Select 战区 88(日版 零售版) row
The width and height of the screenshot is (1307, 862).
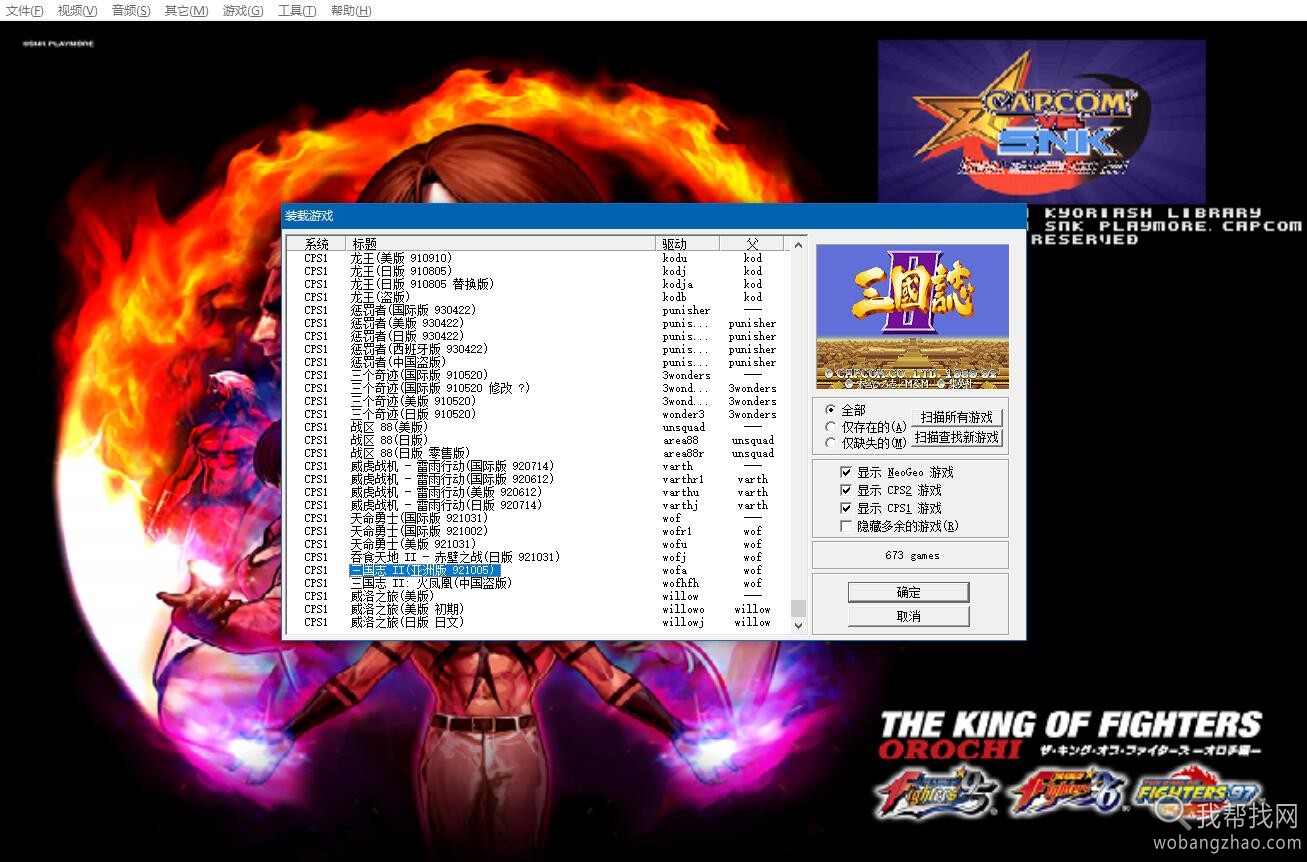538,453
